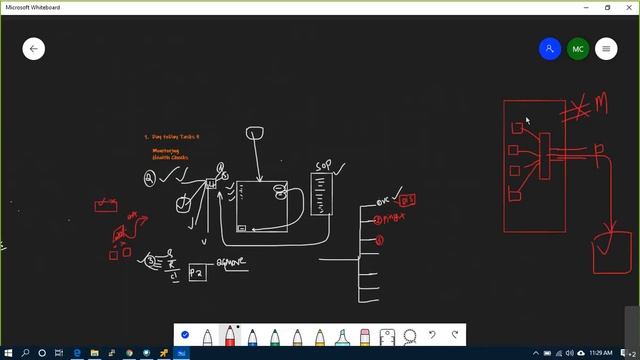Show hidden system tray icons
The image size is (640, 360).
(536, 353)
